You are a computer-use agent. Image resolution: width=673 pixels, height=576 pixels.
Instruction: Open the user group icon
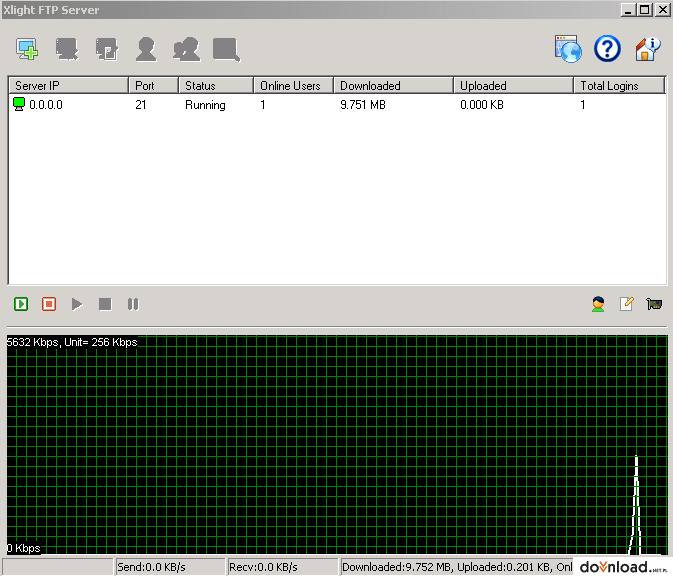(x=186, y=49)
